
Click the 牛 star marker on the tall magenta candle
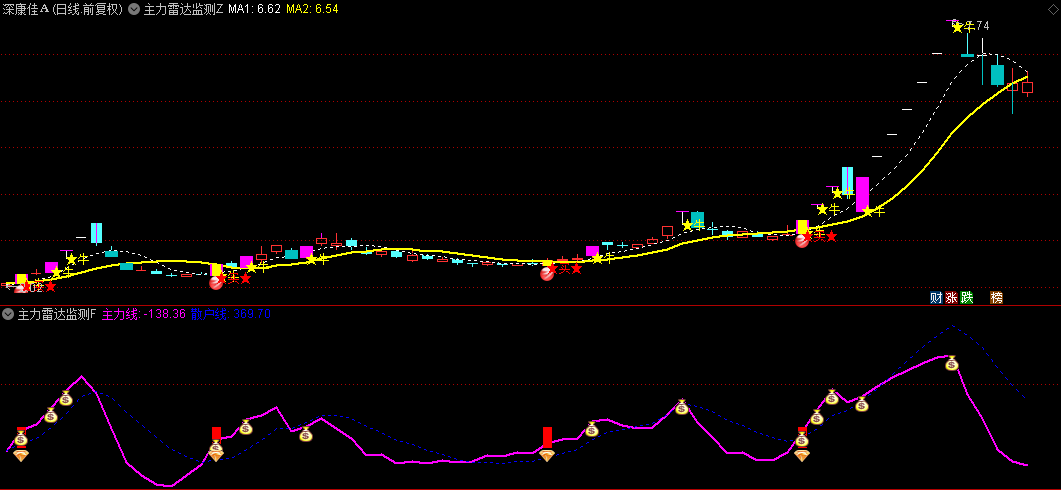[x=873, y=211]
